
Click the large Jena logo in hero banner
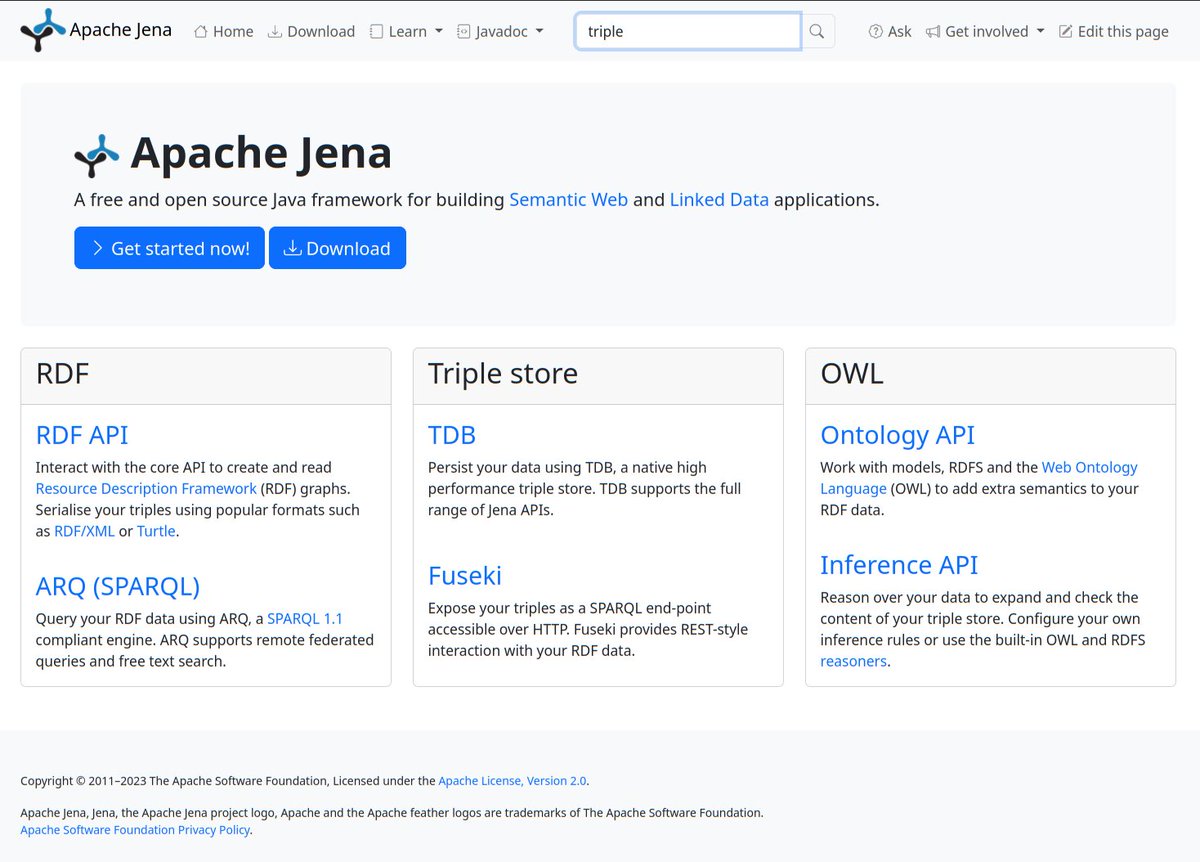(x=97, y=154)
